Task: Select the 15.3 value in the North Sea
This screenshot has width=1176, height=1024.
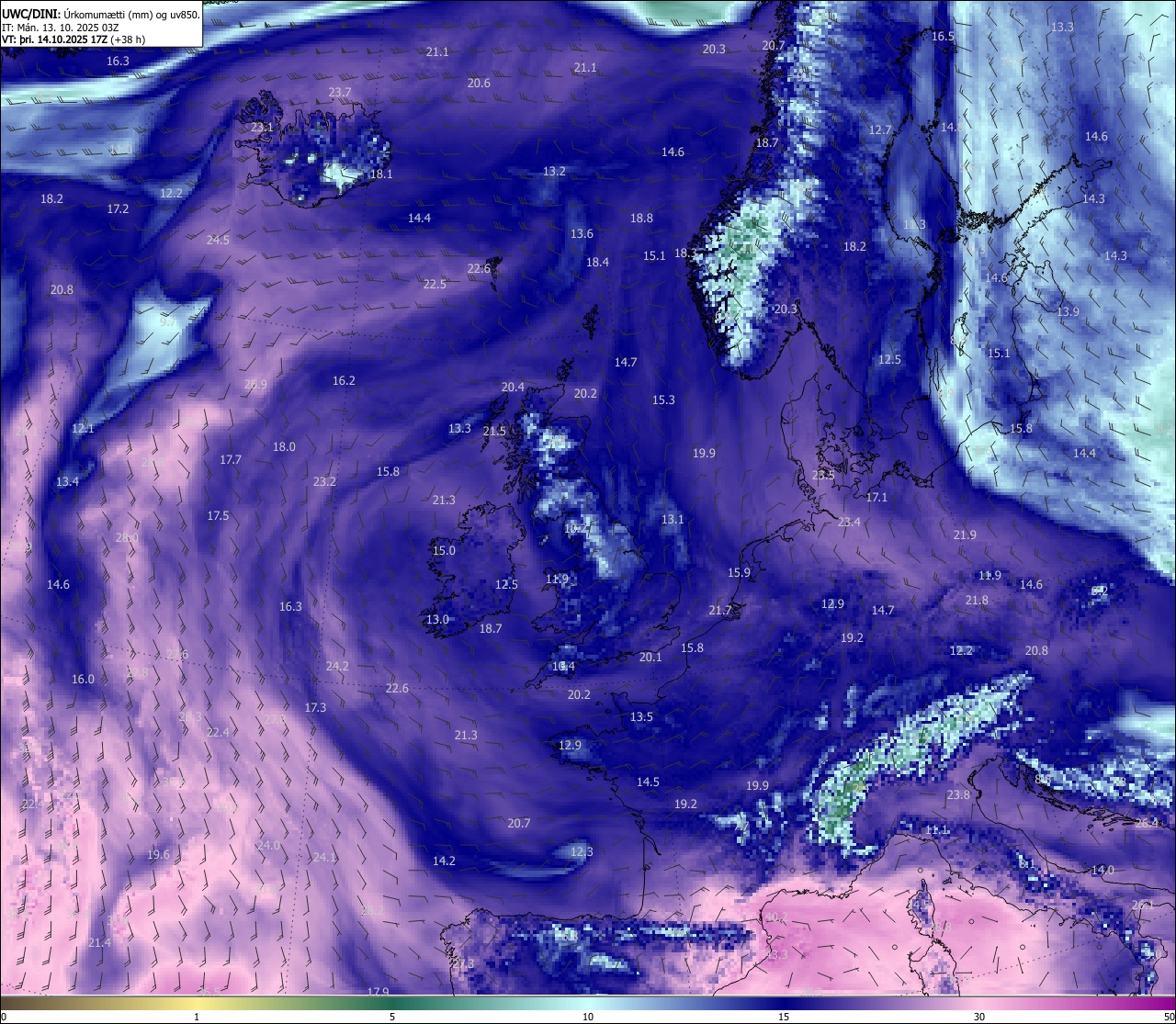Action: click(663, 399)
